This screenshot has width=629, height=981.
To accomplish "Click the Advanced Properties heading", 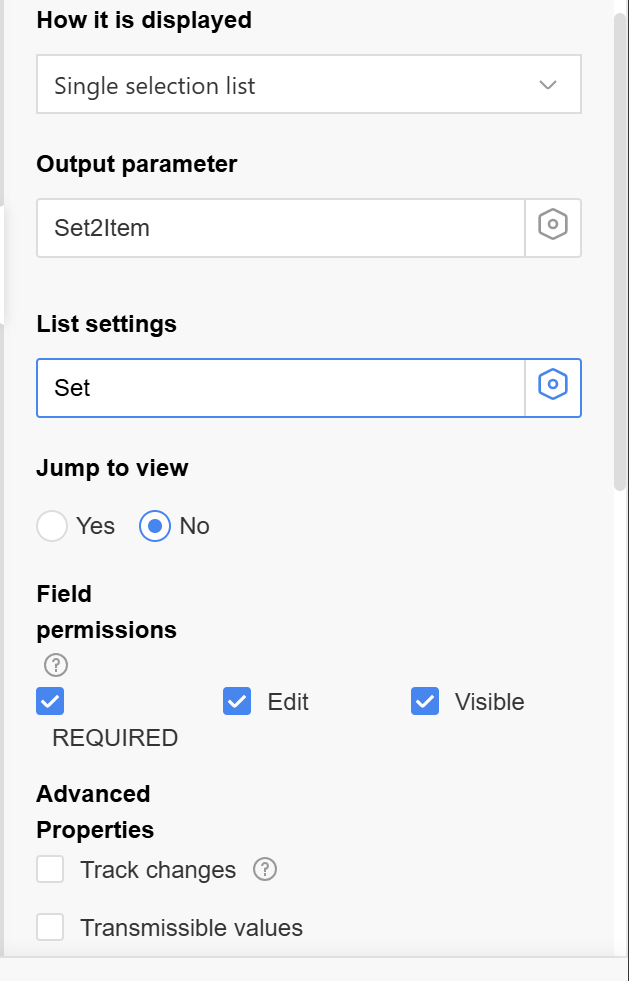I will (x=94, y=811).
